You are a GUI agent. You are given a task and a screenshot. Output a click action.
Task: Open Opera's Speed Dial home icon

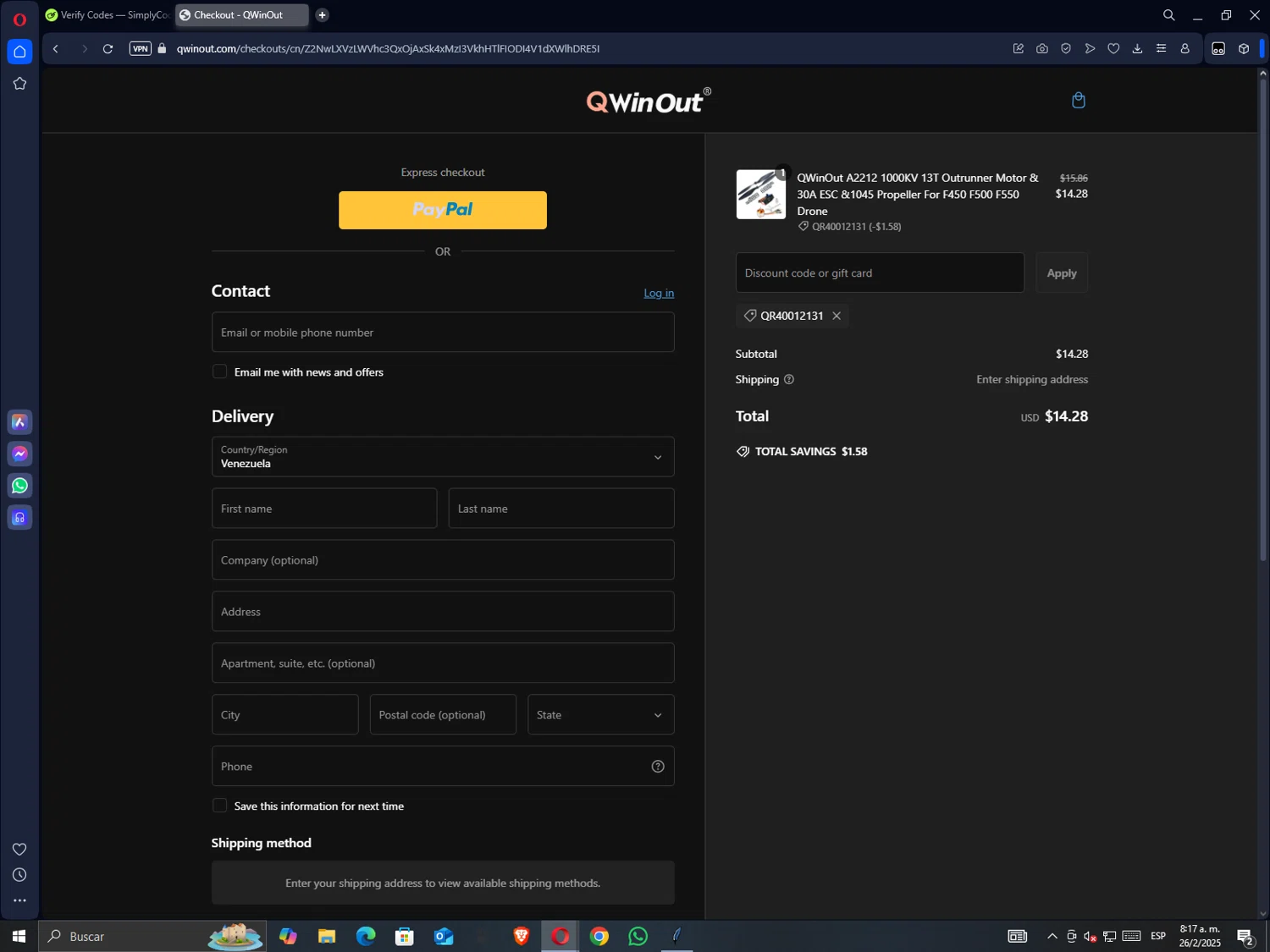point(19,52)
